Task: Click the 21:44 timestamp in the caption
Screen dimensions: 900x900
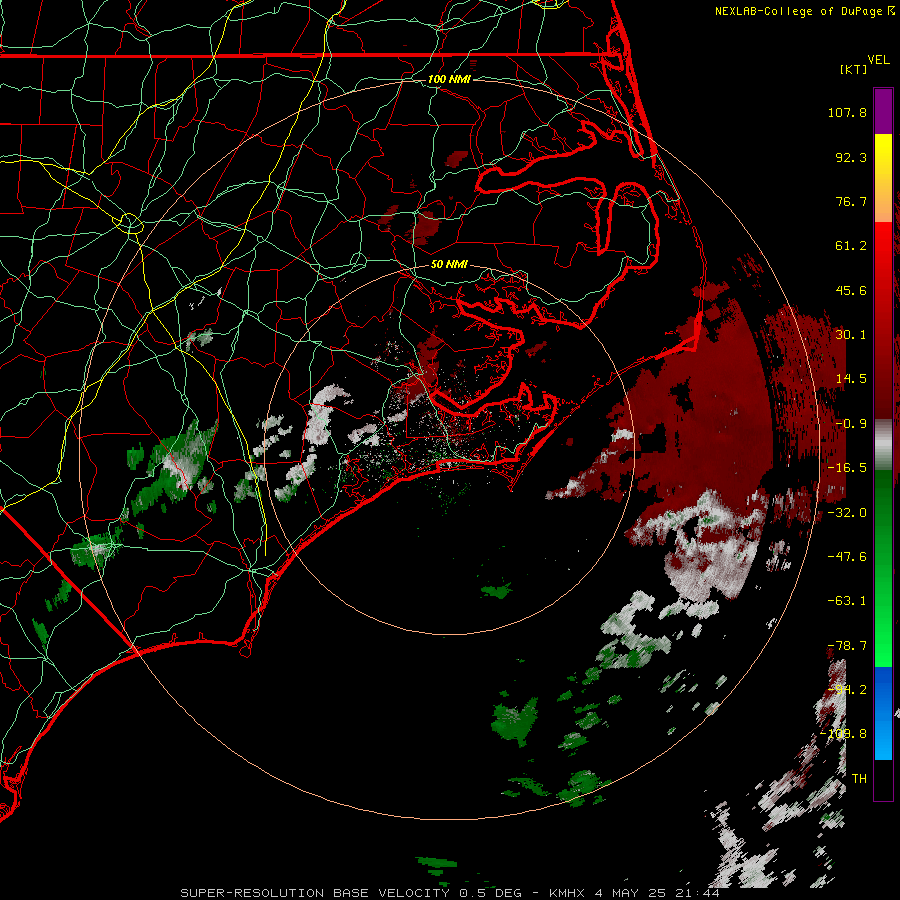Action: click(698, 893)
